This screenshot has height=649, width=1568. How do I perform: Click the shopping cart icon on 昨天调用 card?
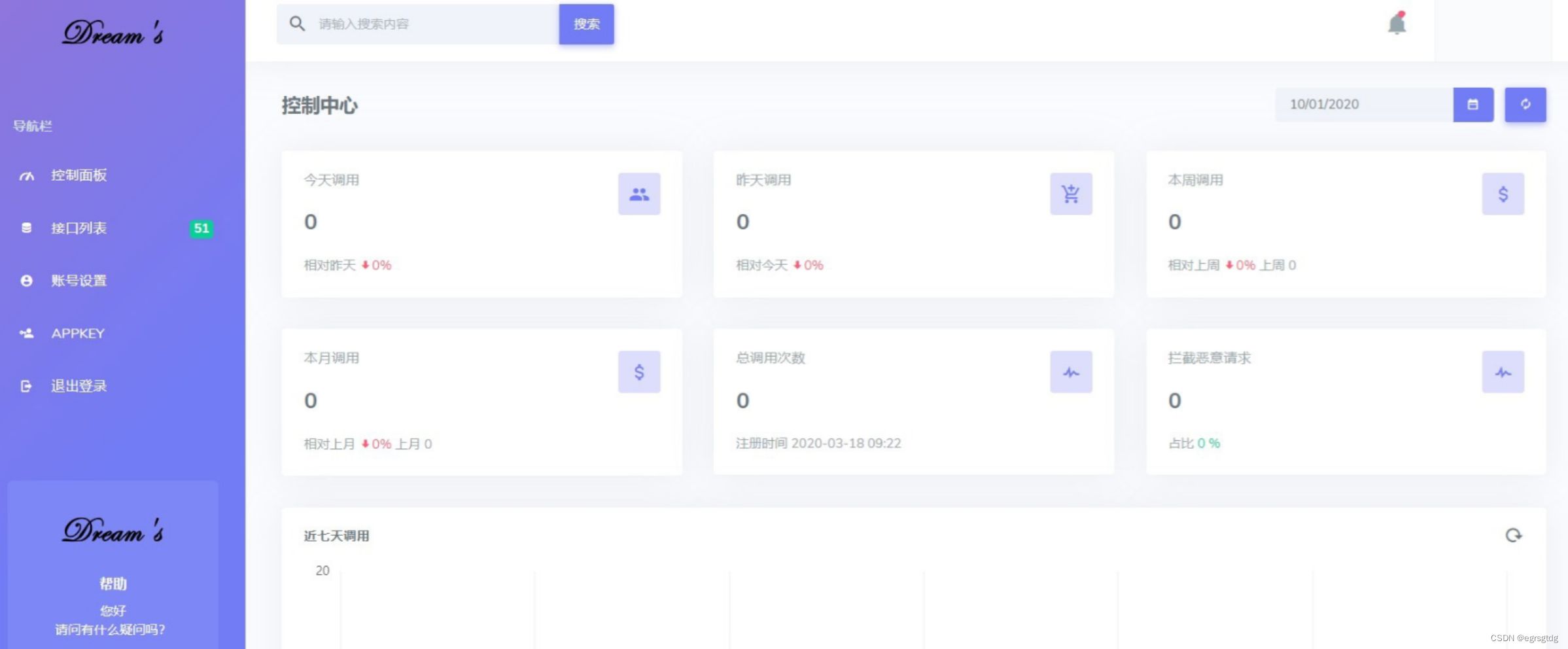1071,193
